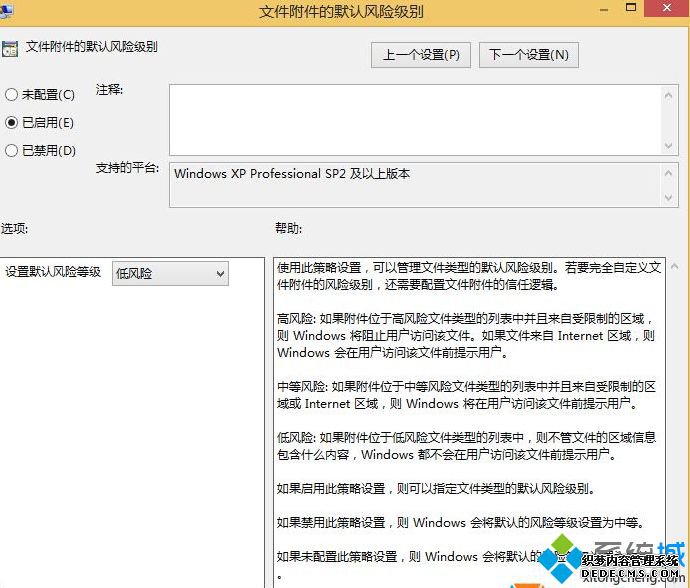
Task: Go to 下一个设置(N) next setting
Action: [529, 55]
